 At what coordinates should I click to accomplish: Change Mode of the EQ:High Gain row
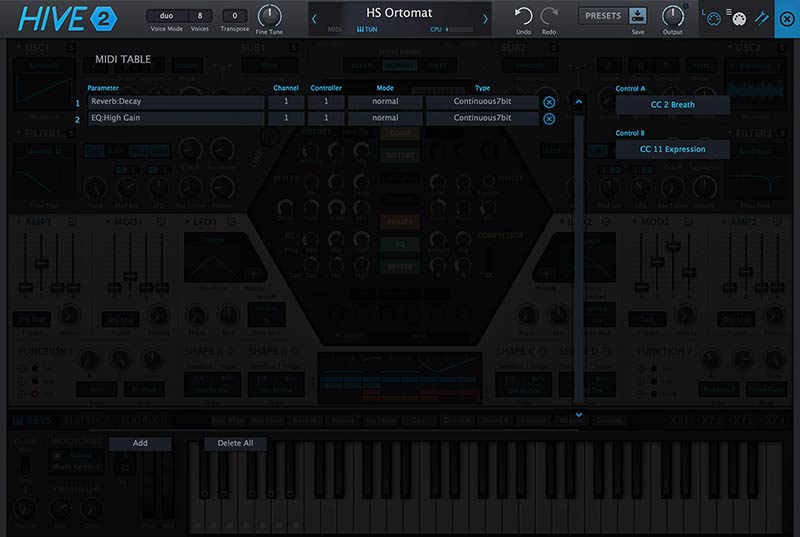[x=385, y=118]
